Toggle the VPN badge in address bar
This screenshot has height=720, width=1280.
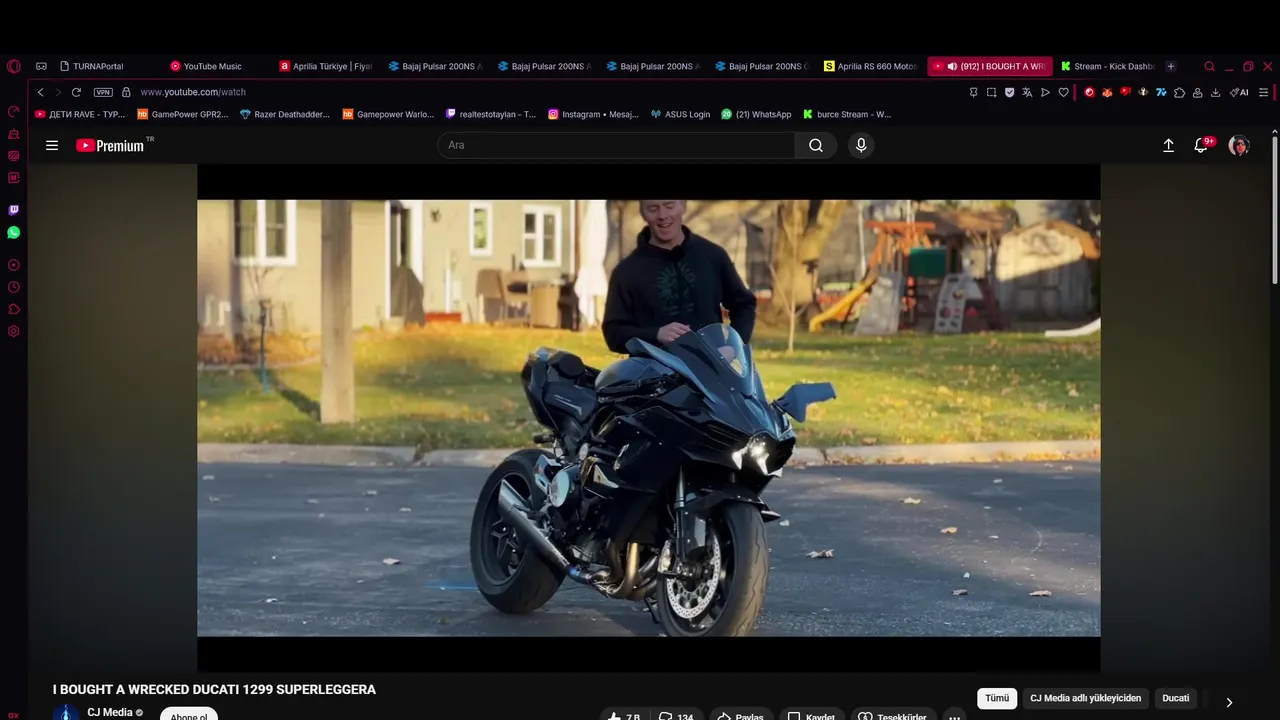(x=103, y=92)
